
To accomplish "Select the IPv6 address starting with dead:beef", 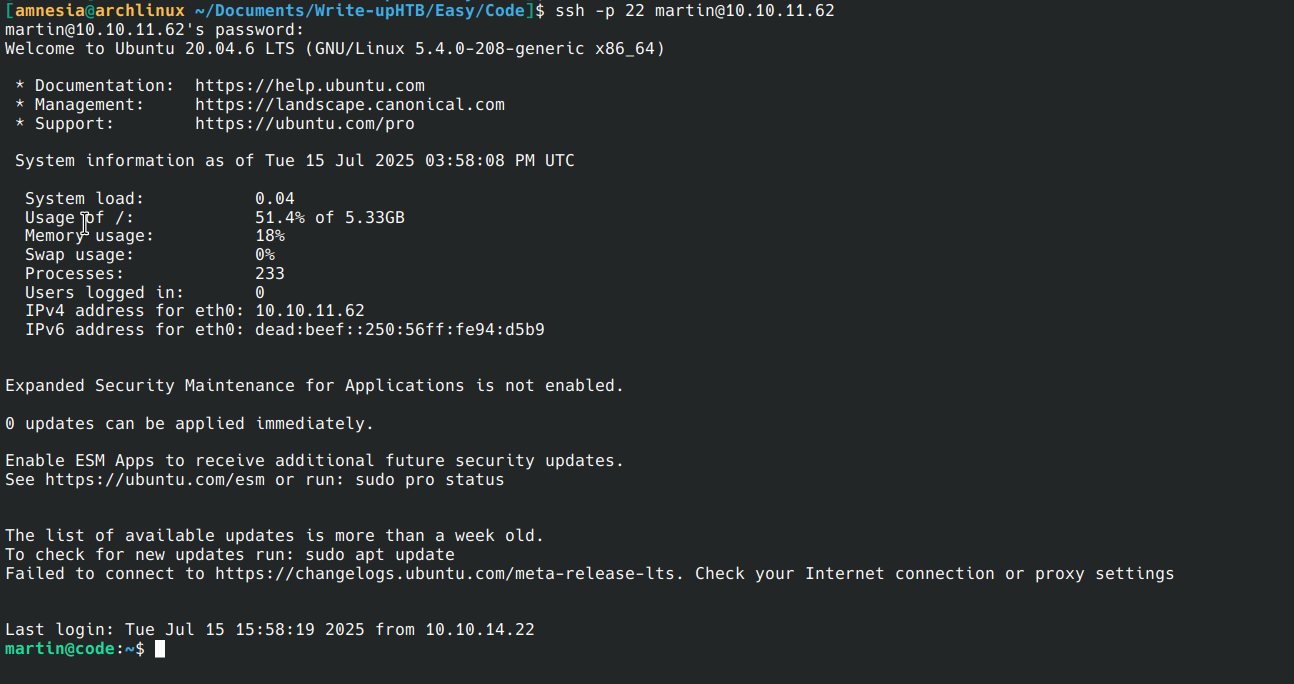I will click(x=400, y=330).
